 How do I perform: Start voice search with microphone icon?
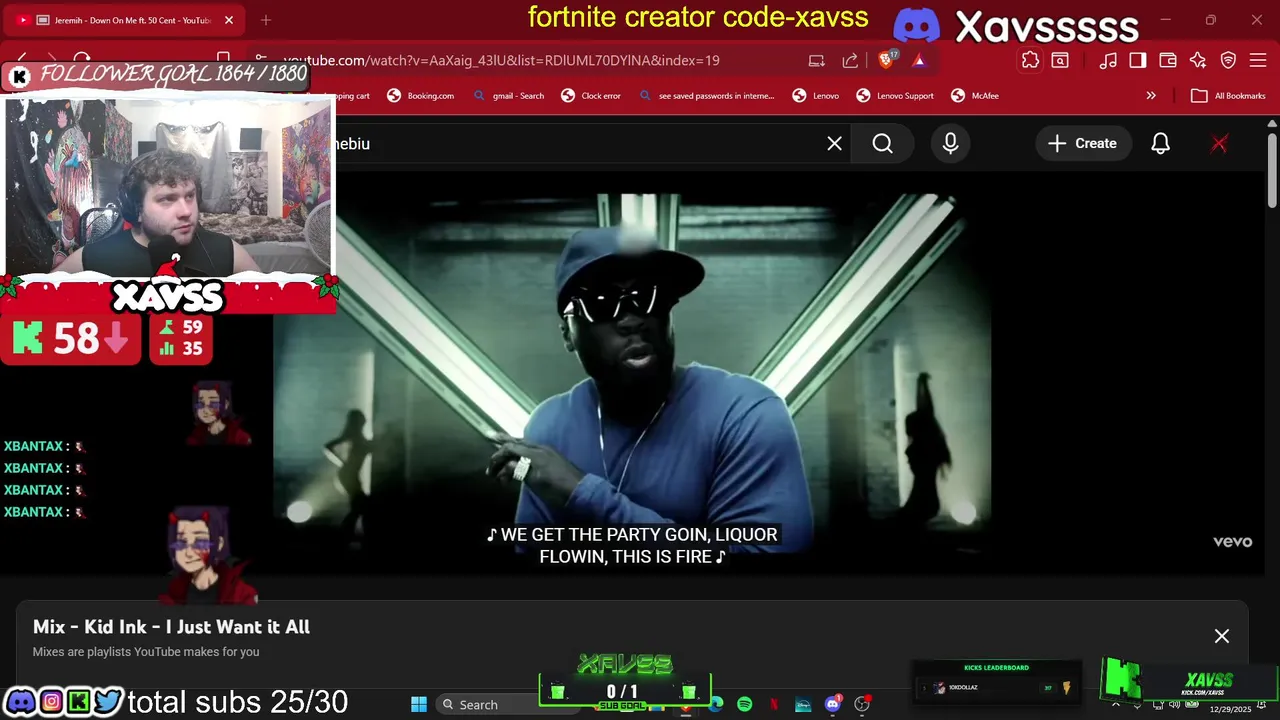pyautogui.click(x=950, y=144)
